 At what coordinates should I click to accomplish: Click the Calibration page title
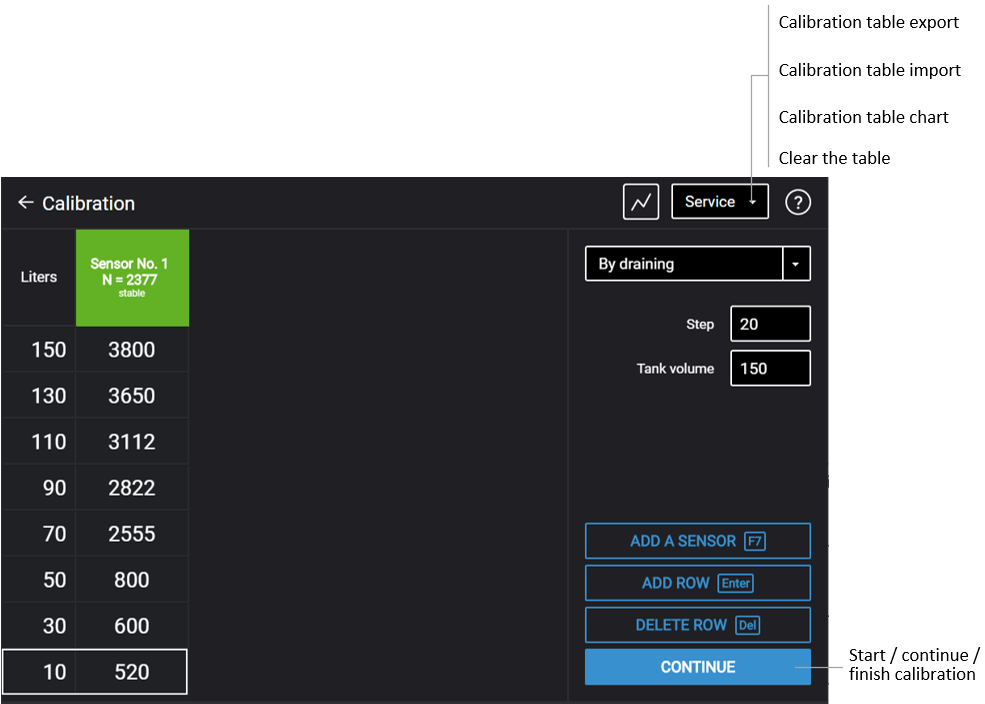(x=89, y=203)
